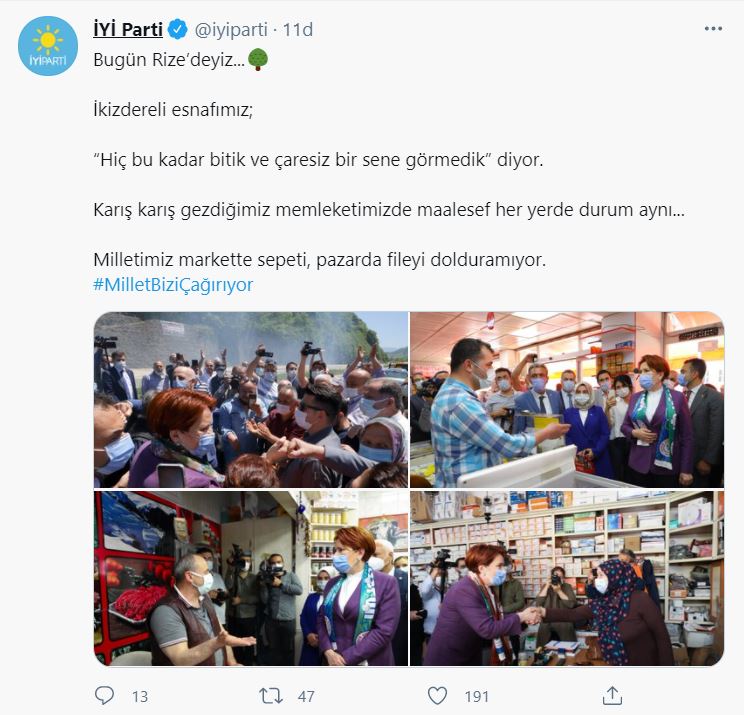The image size is (744, 715).
Task: Click the like count 191
Action: coord(476,696)
